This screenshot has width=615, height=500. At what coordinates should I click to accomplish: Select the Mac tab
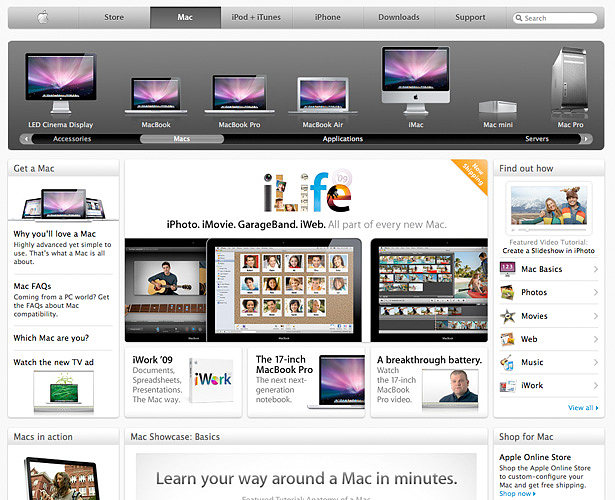pos(185,17)
